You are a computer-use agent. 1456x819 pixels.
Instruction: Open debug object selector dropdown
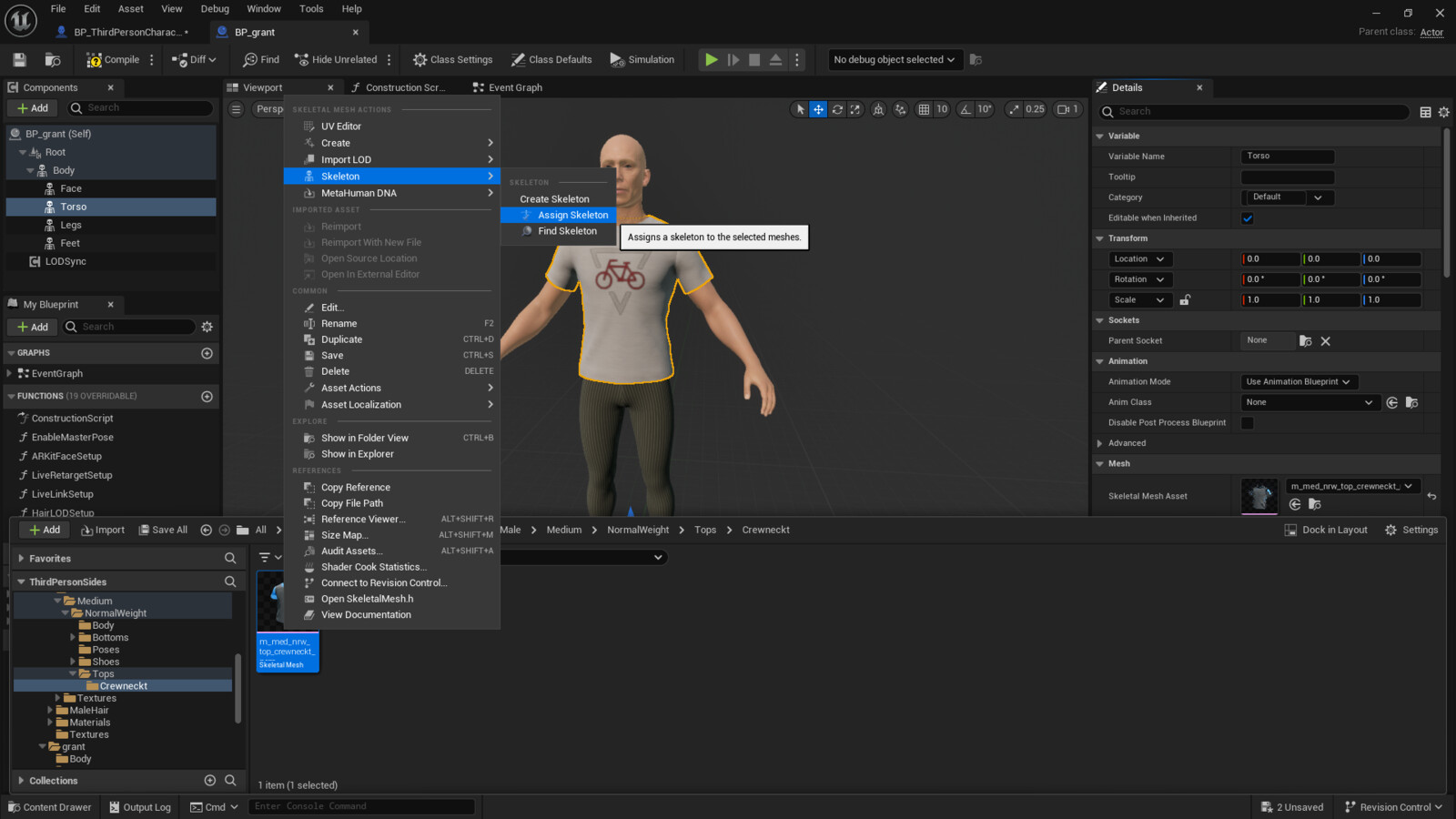(x=895, y=60)
